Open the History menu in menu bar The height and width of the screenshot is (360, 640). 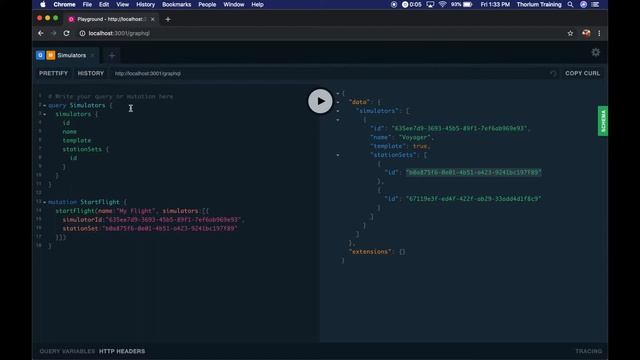pyautogui.click(x=145, y=4)
